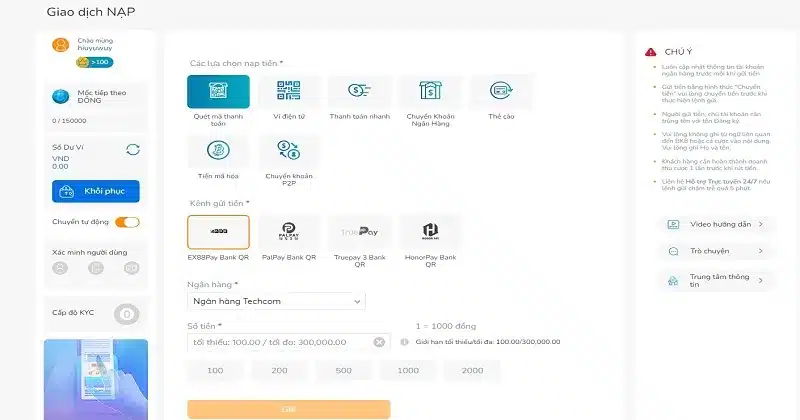Select the 1000 quick amount
Screen dimensions: 800x420
pos(408,370)
